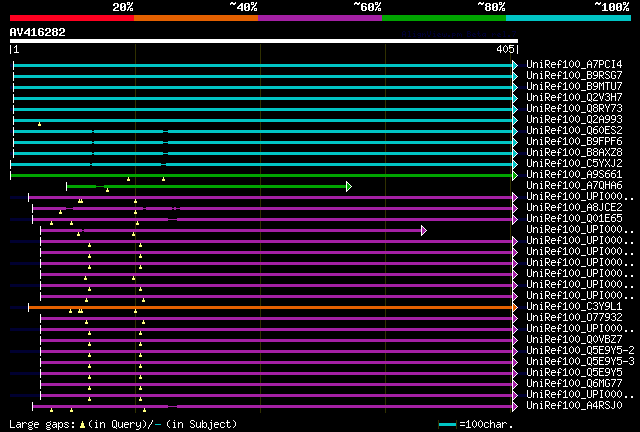Select the UniRef100_B9MTU7 label

(574, 86)
